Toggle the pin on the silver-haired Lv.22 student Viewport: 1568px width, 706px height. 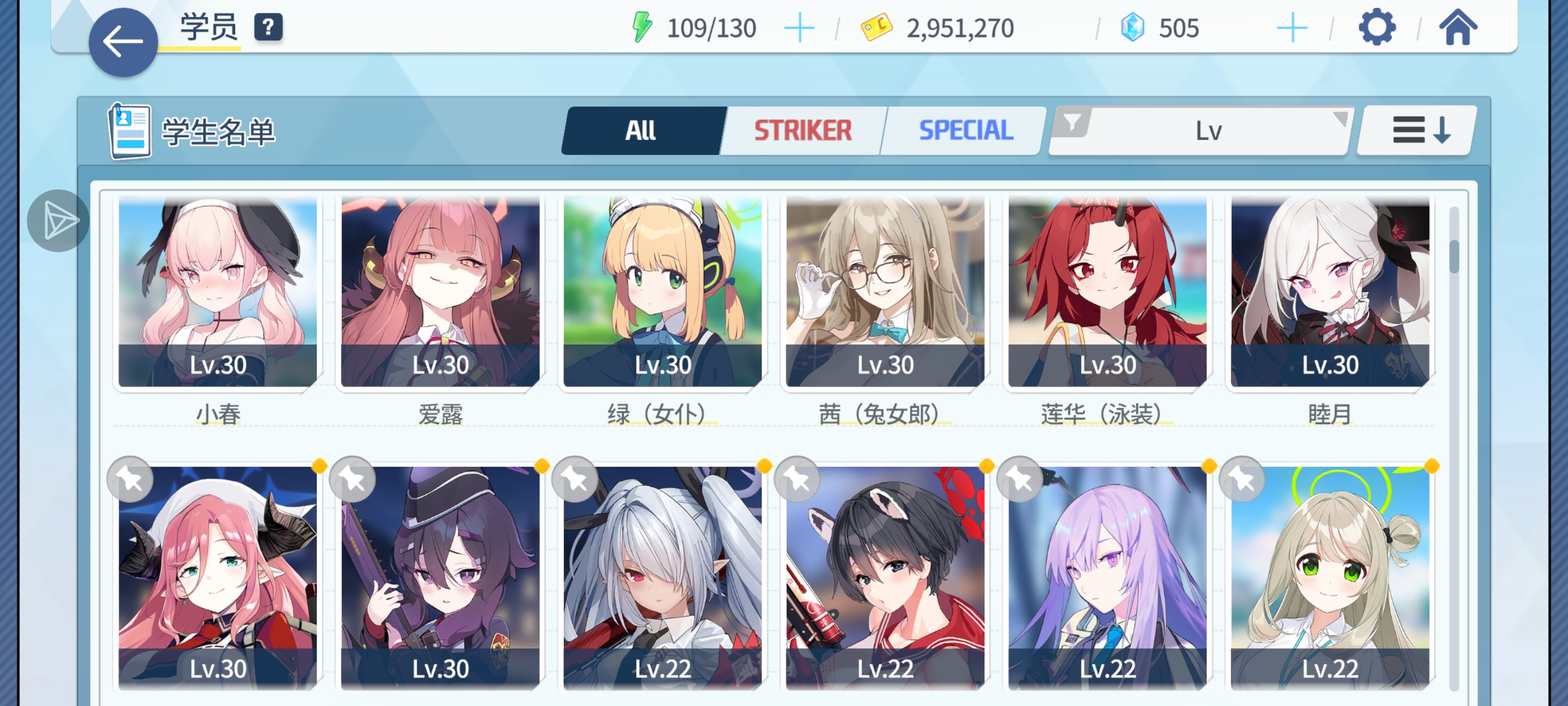click(x=575, y=480)
